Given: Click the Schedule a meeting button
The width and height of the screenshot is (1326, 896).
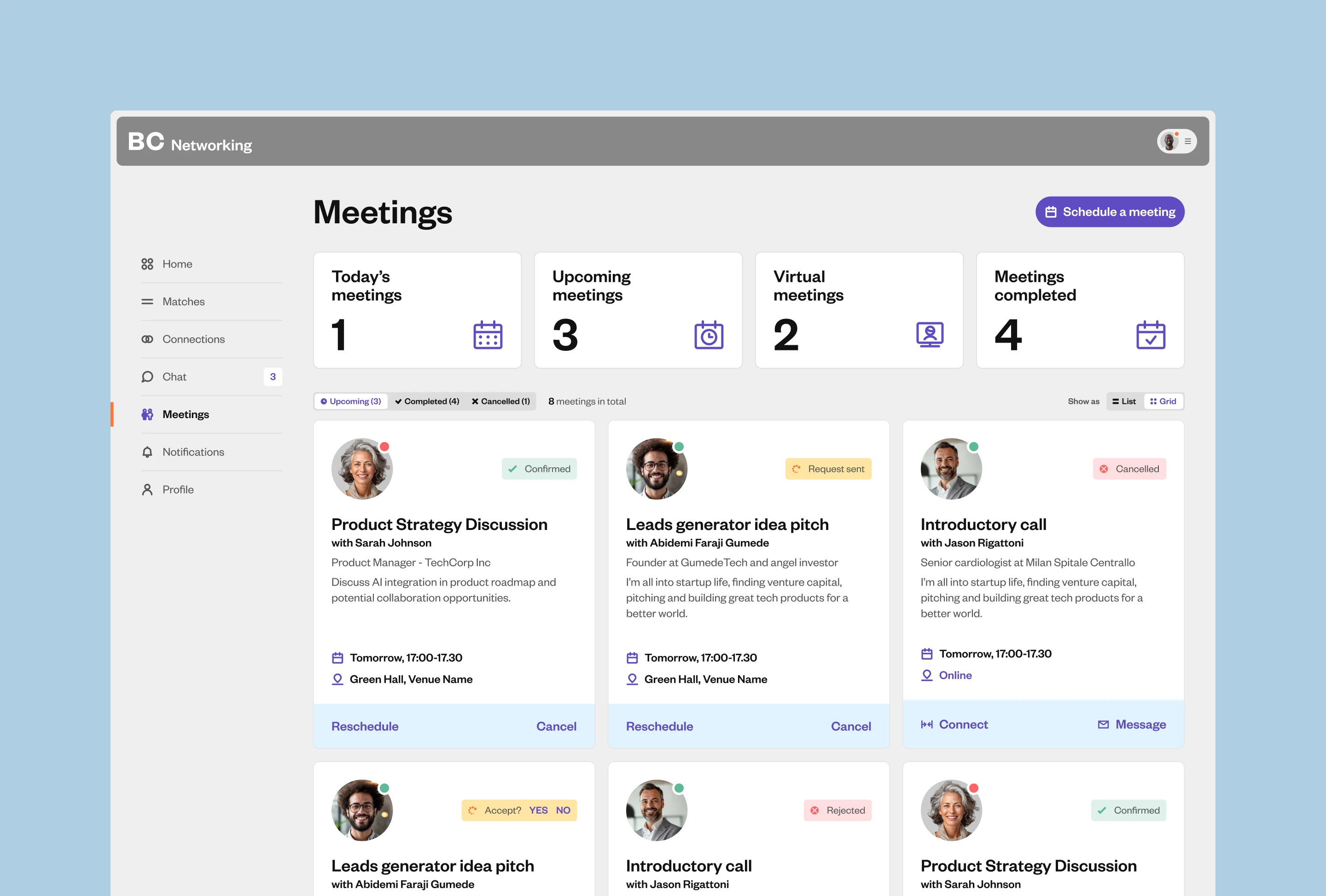Looking at the screenshot, I should tap(1110, 212).
